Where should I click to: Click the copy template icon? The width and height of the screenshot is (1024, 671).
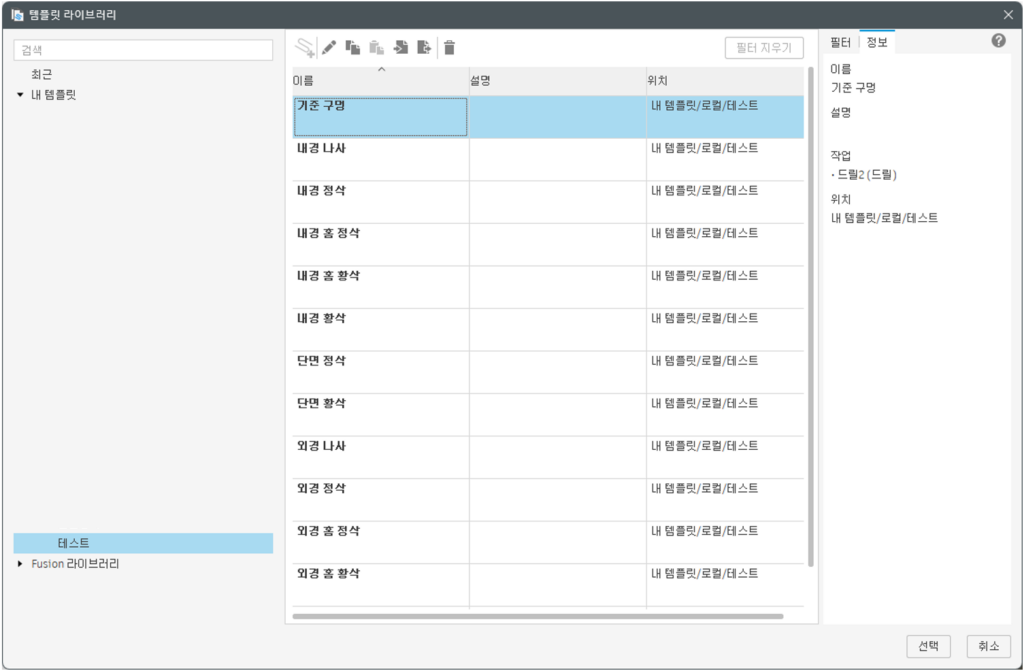coord(353,47)
